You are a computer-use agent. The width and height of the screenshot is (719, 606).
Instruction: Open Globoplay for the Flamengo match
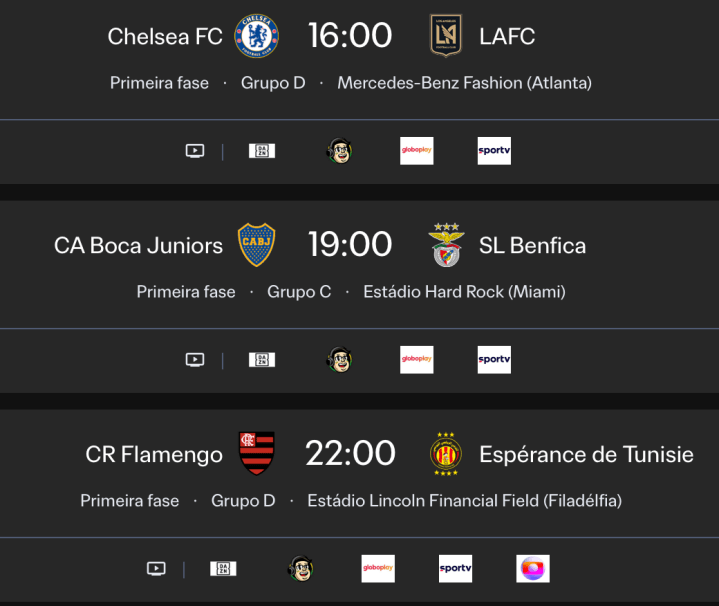[378, 569]
